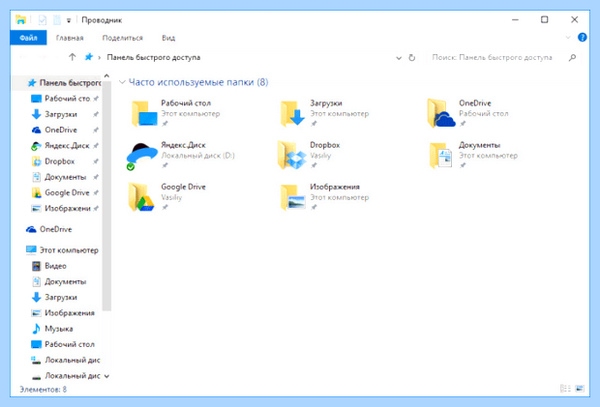Go up one level with up arrow

[72, 57]
